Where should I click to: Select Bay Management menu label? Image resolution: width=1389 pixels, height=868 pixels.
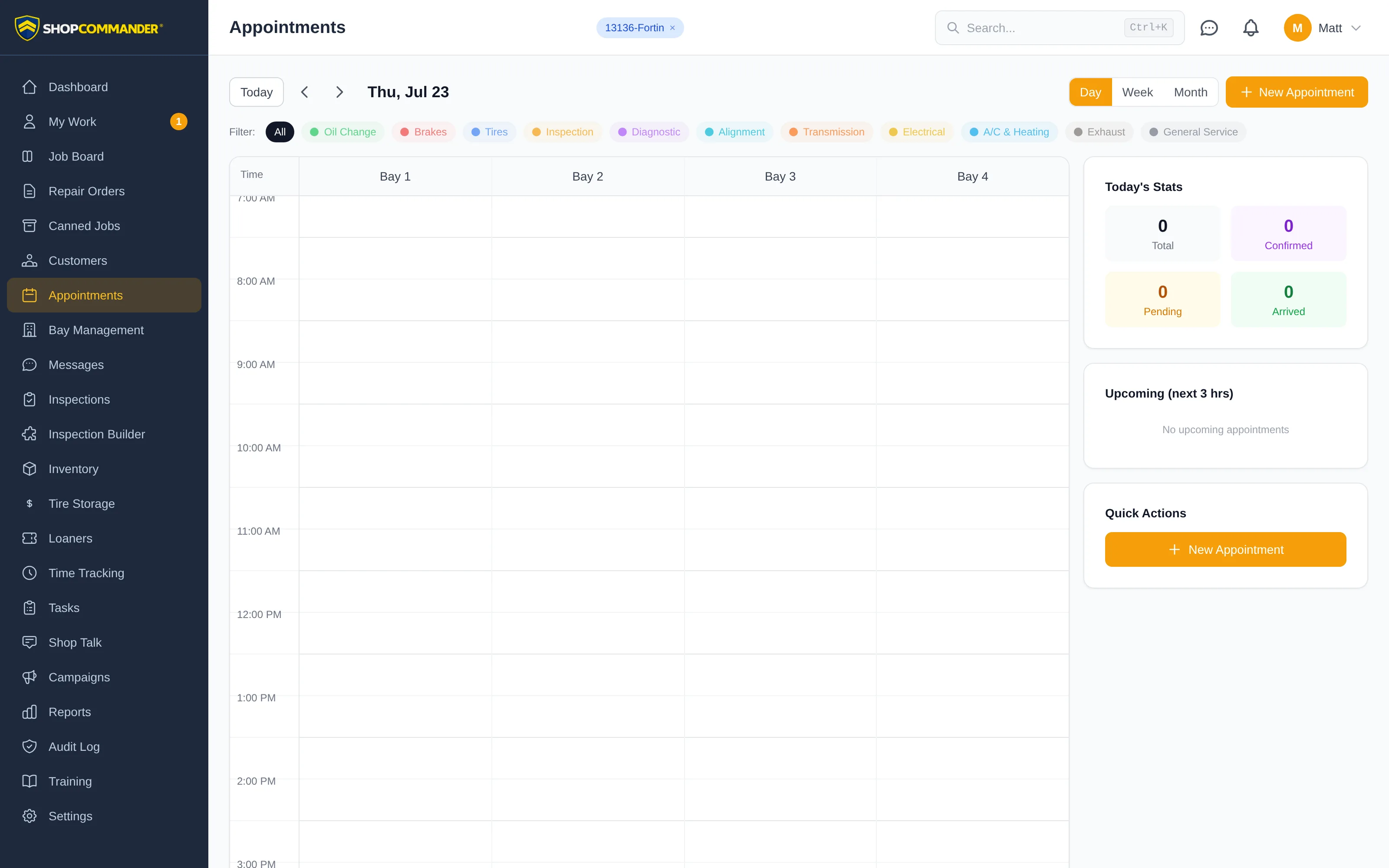coord(96,330)
